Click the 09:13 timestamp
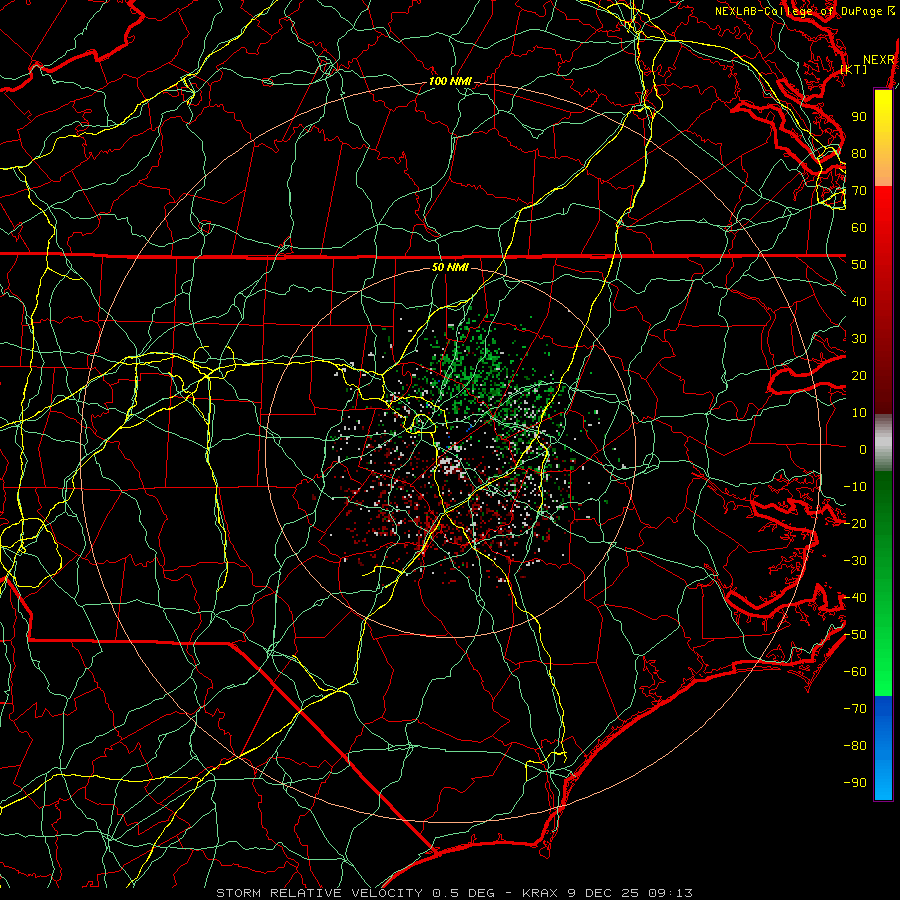 [669, 893]
